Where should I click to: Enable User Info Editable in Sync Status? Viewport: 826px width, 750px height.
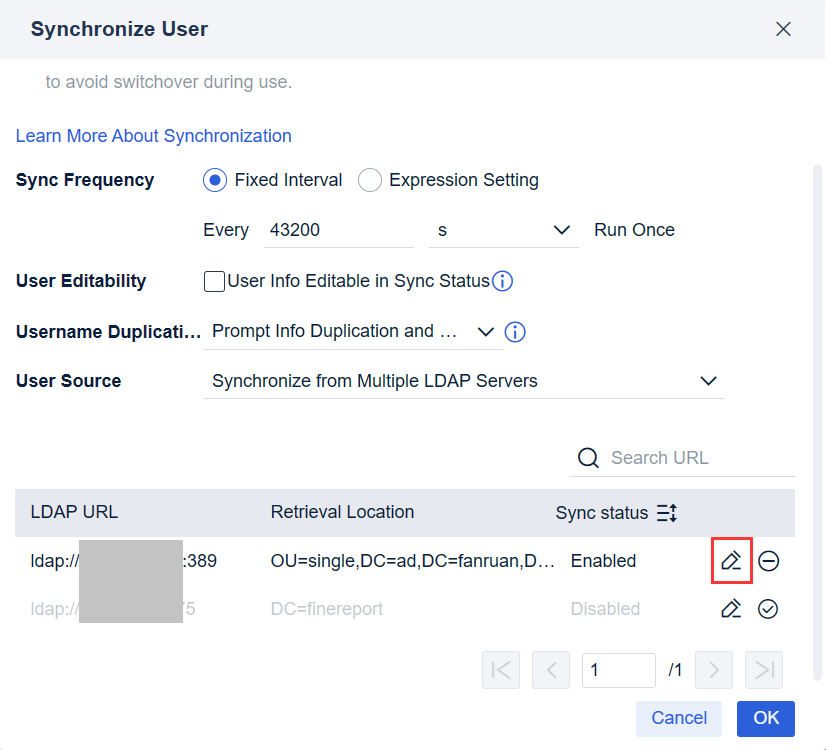click(214, 281)
